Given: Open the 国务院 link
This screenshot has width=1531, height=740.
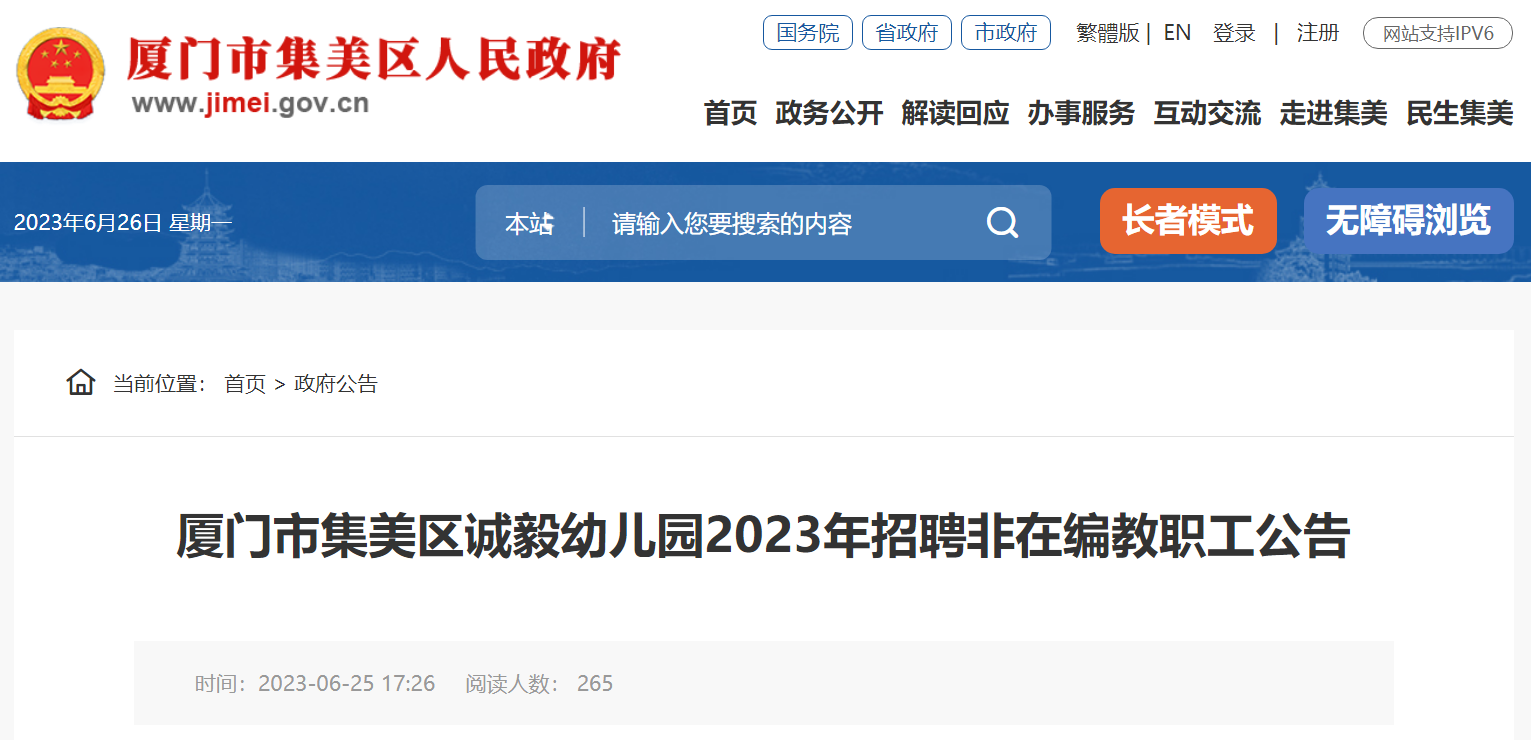Looking at the screenshot, I should tap(808, 33).
